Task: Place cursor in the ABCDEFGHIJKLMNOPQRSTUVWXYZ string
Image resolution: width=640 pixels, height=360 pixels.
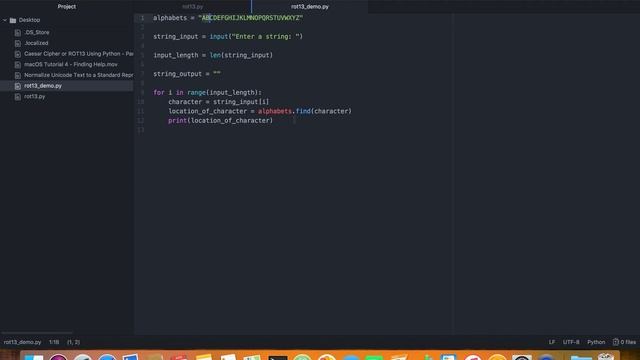Action: [x=251, y=18]
